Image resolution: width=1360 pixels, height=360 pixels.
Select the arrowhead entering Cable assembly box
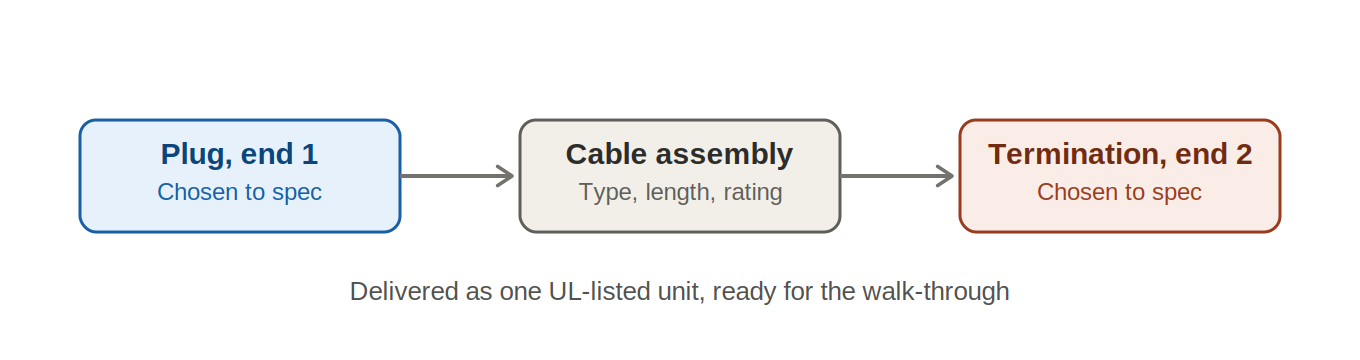[505, 176]
